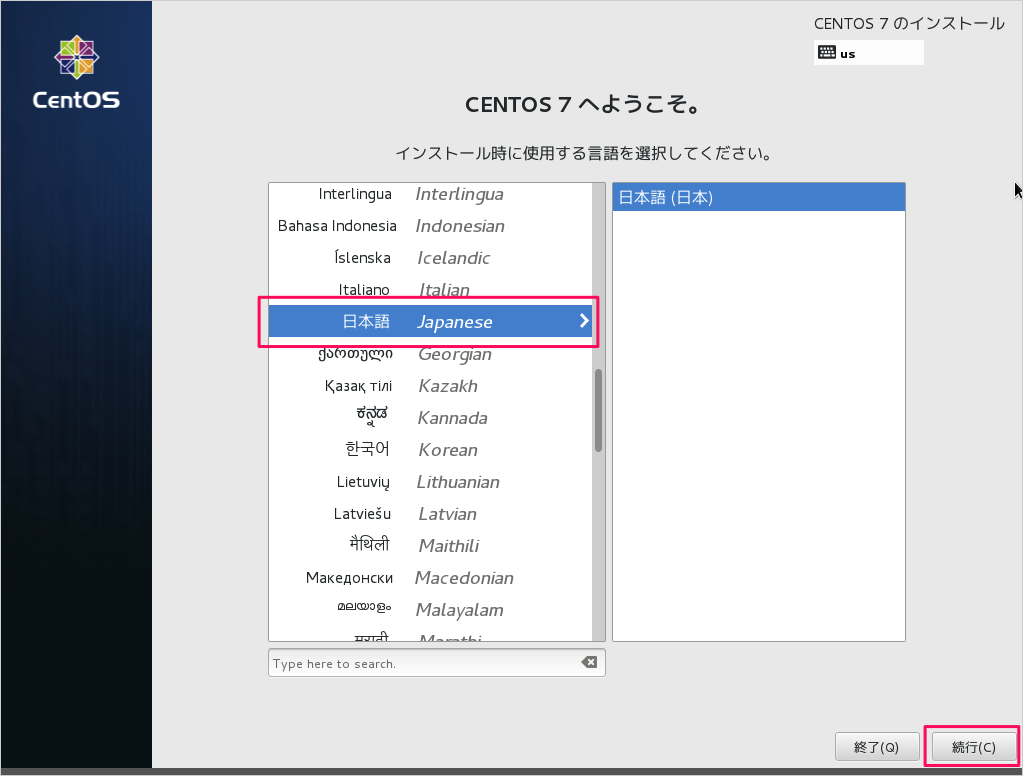Screen dimensions: 1023x776
Task: Choose Latviešu Latvian language row
Action: coord(431,514)
